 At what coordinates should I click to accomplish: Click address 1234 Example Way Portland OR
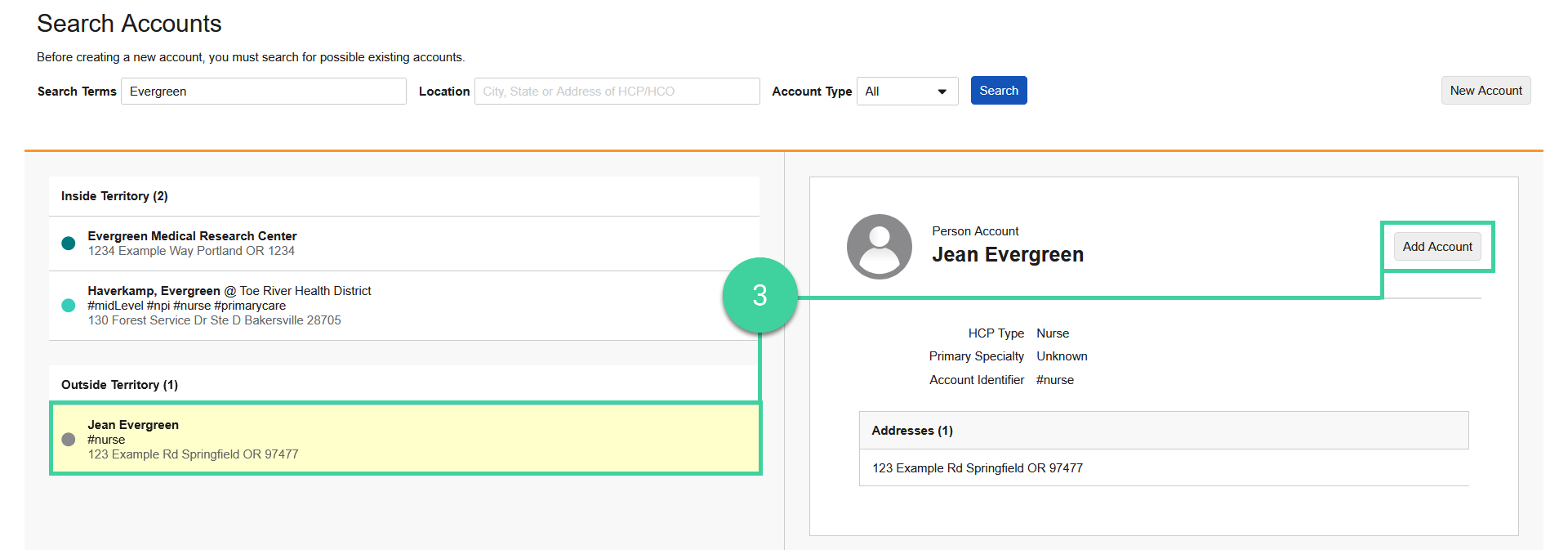(191, 251)
